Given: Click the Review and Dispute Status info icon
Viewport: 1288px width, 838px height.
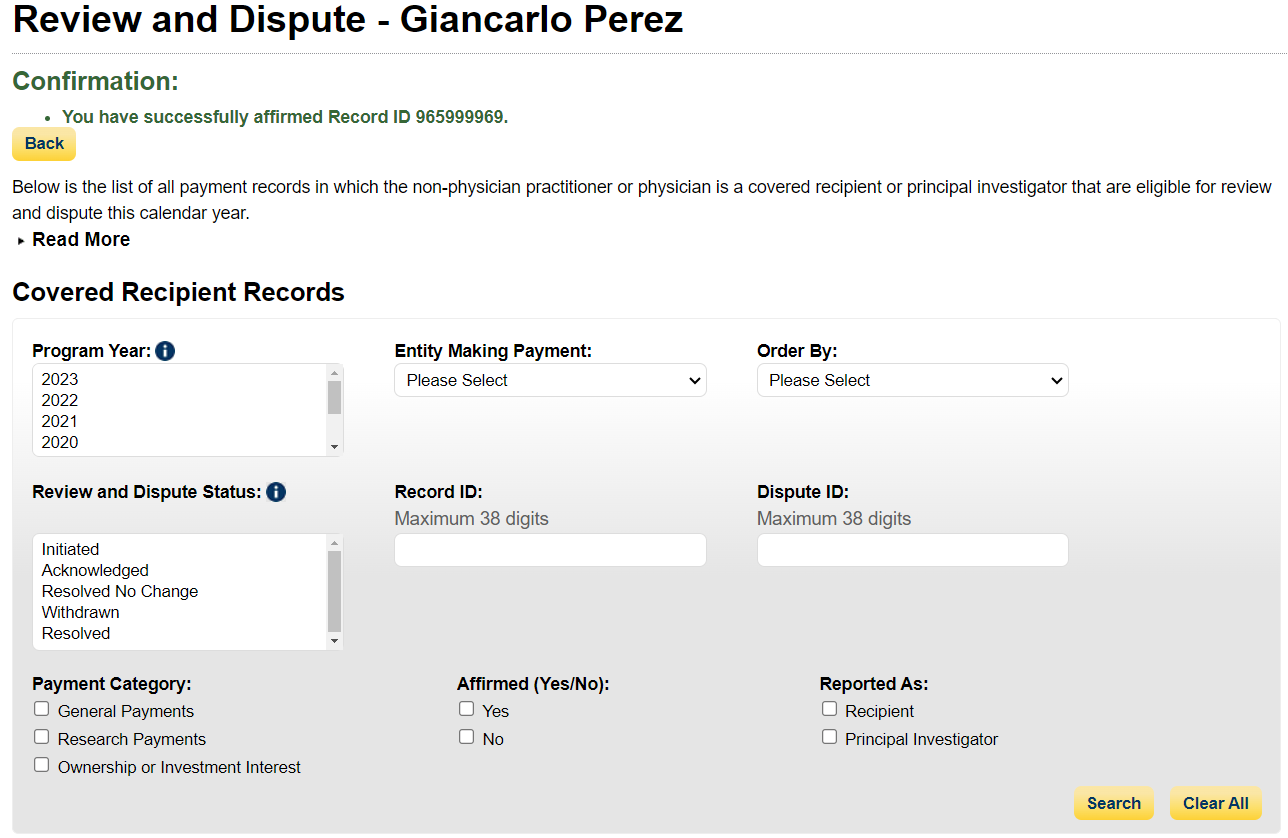Looking at the screenshot, I should (x=276, y=492).
